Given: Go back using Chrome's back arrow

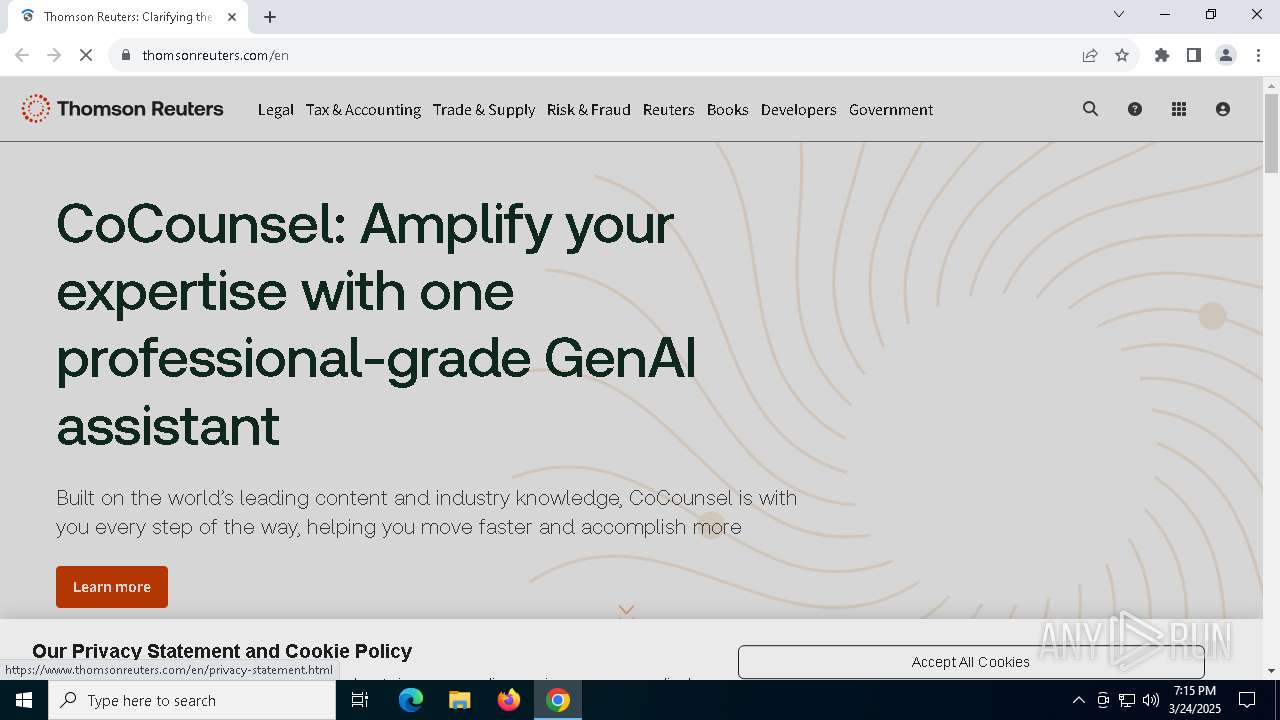Looking at the screenshot, I should (22, 55).
